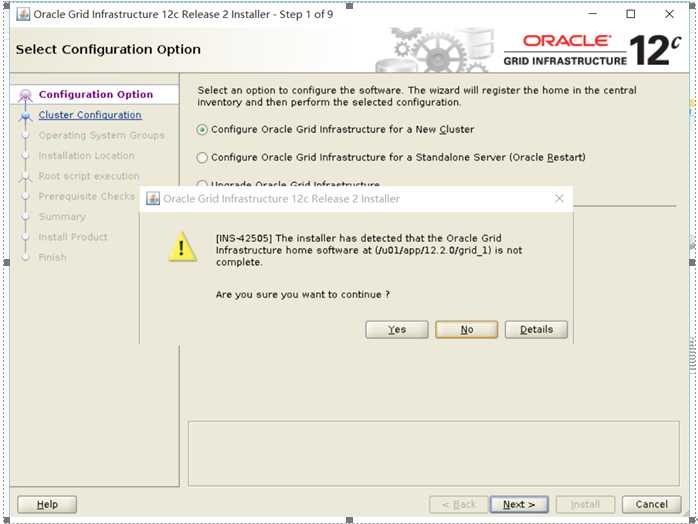The width and height of the screenshot is (698, 524).
Task: Click the Prerequisite Checks step
Action: point(86,196)
